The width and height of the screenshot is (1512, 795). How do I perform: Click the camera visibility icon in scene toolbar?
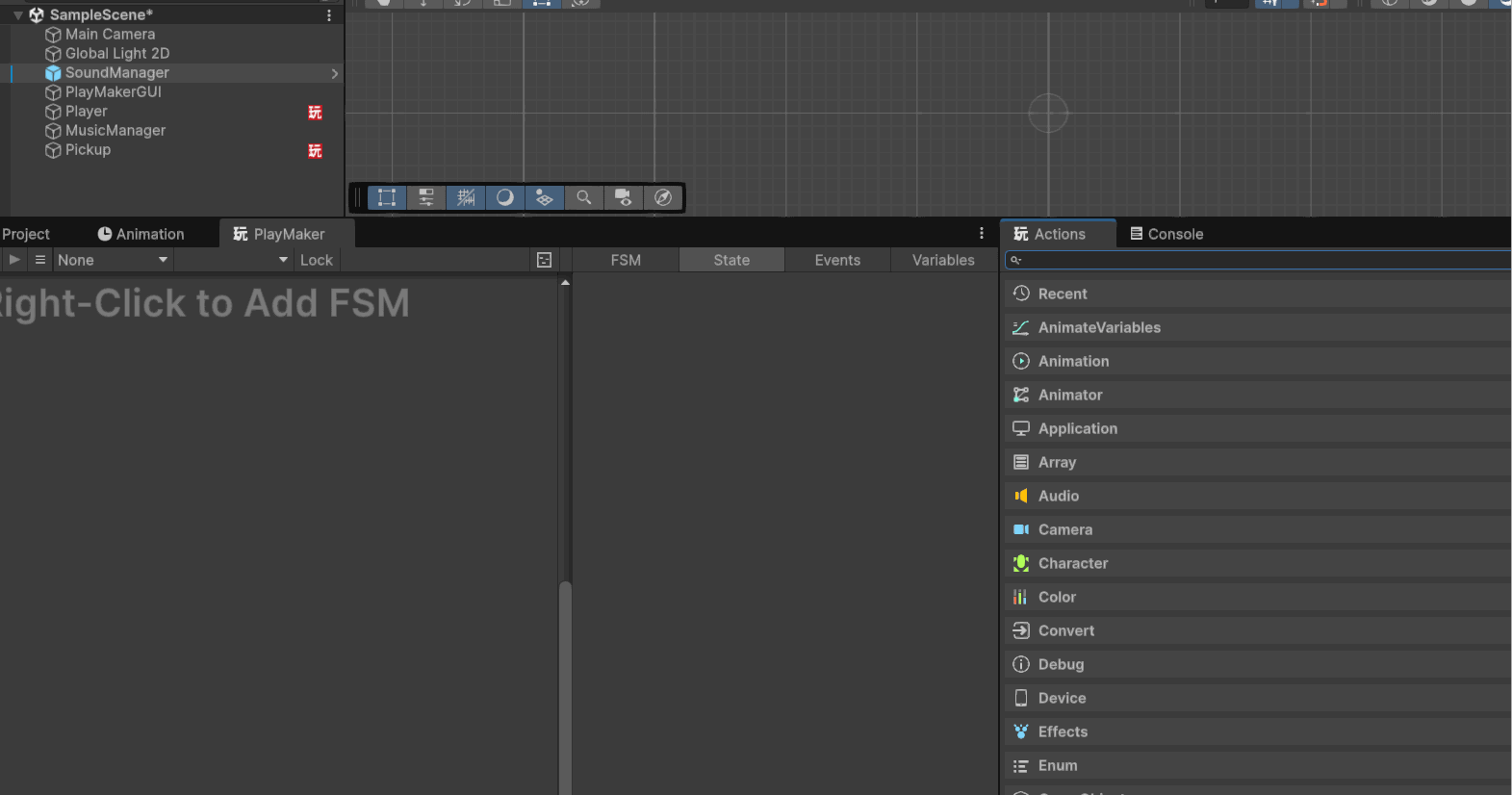623,197
